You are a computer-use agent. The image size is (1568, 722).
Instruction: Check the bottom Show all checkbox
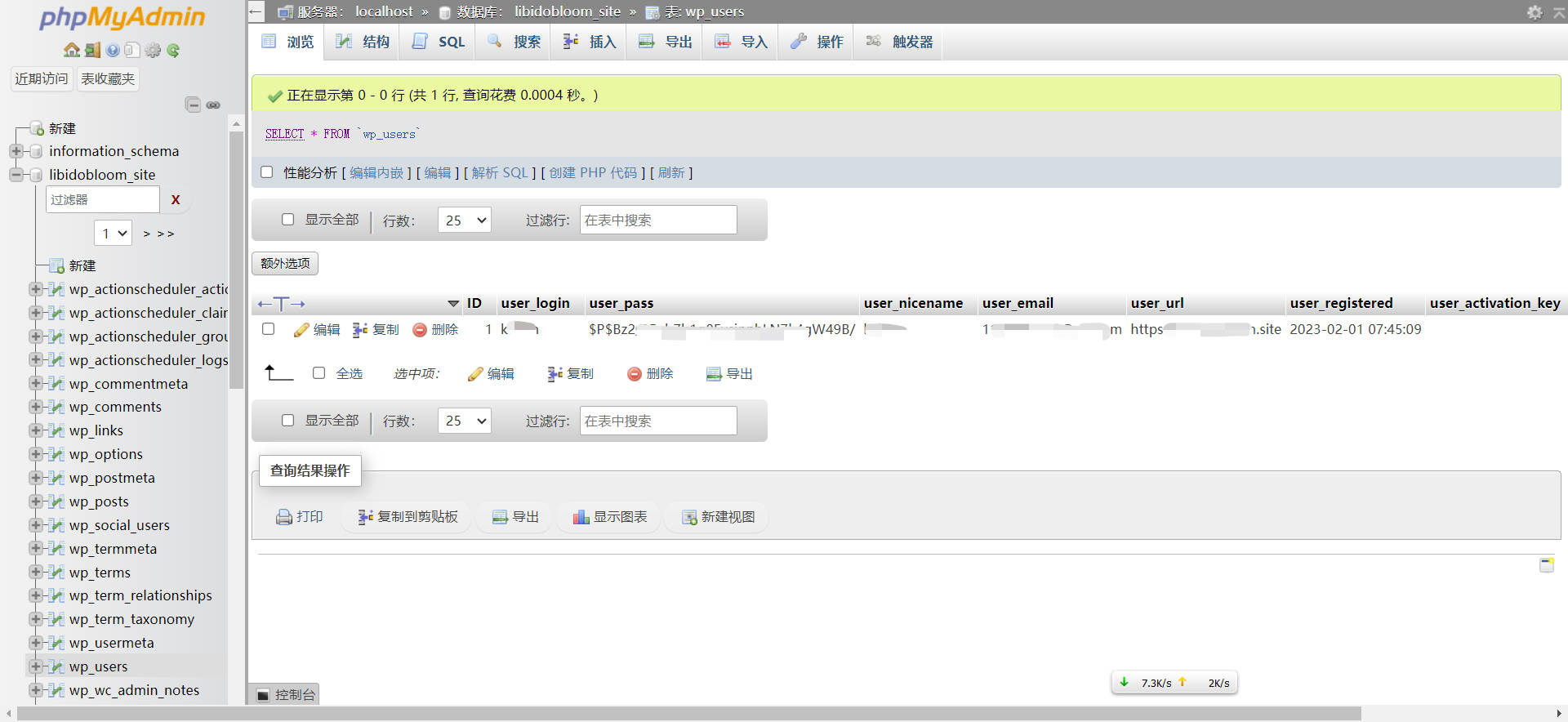coord(287,421)
